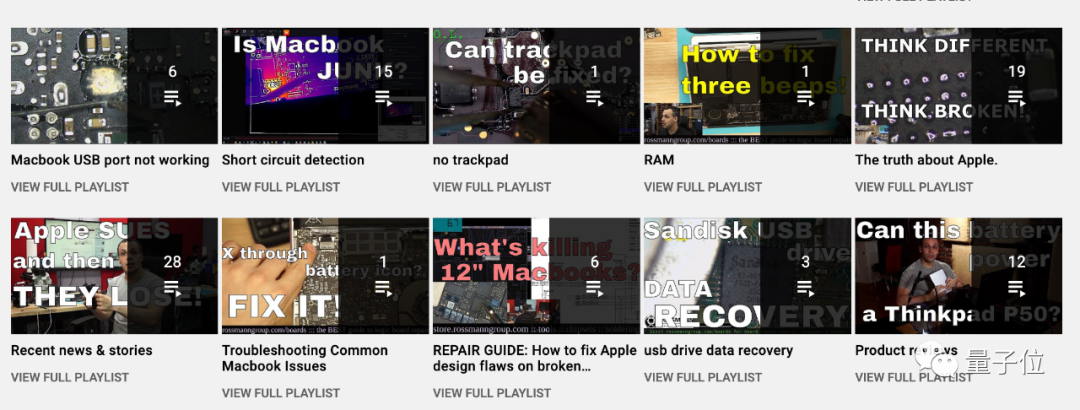The image size is (1080, 410).
Task: Click the 'RAM' playlist title
Action: click(x=659, y=160)
